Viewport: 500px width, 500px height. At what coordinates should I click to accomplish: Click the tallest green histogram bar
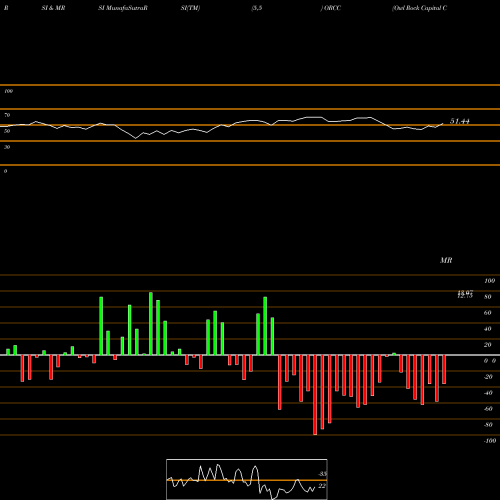click(x=151, y=324)
